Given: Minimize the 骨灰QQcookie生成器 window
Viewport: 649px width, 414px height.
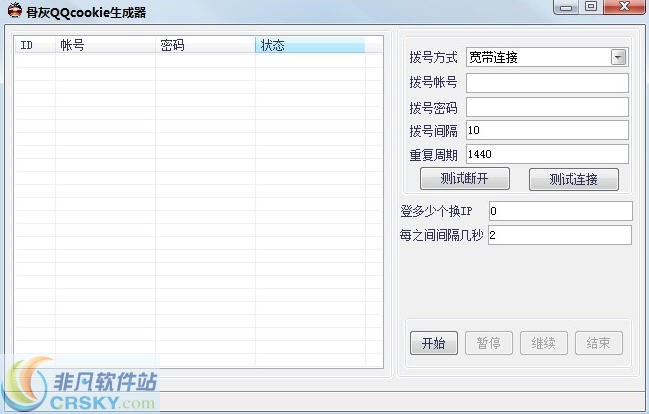Looking at the screenshot, I should click(x=566, y=7).
